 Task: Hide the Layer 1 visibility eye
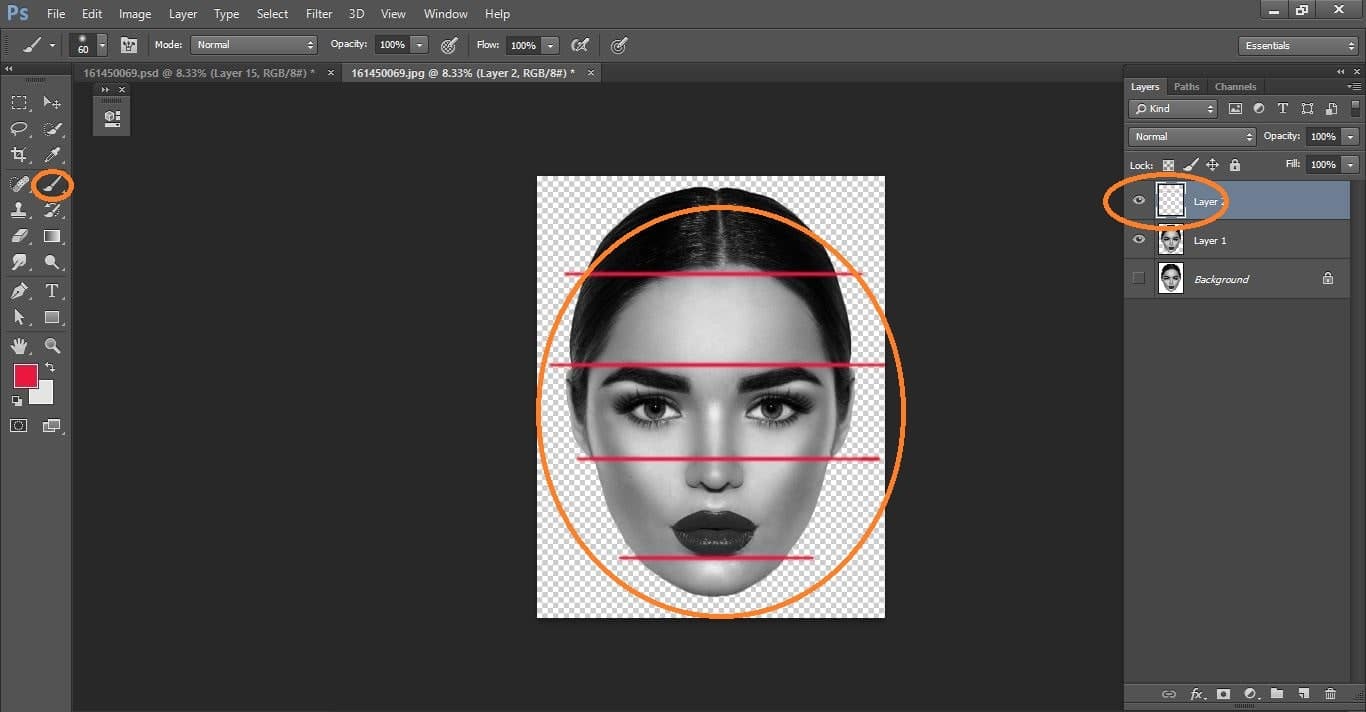(1138, 240)
